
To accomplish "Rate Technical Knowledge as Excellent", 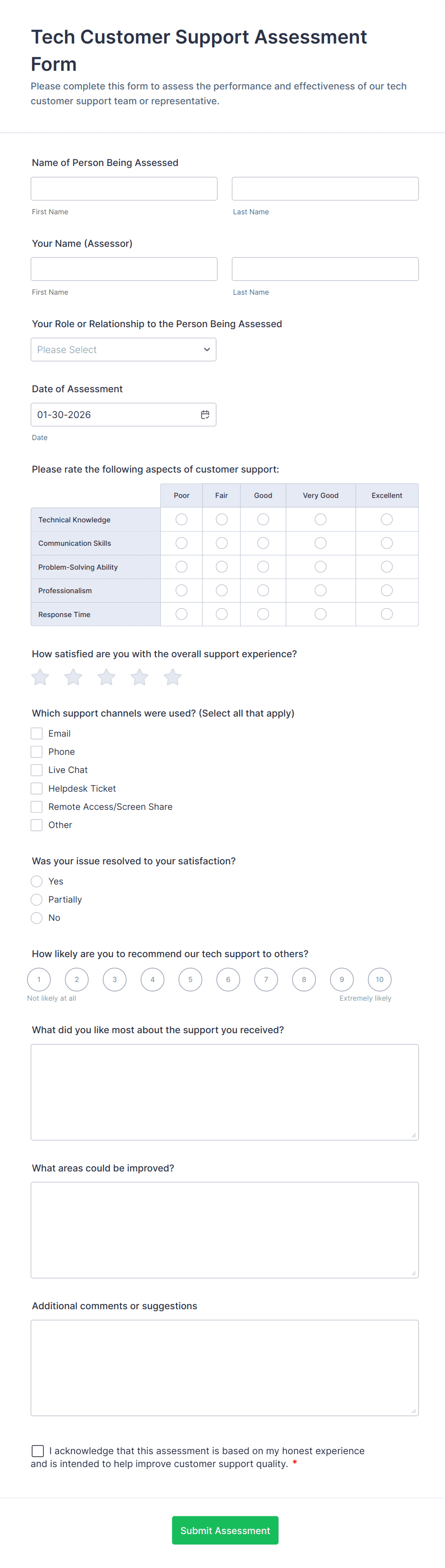I will (x=387, y=519).
